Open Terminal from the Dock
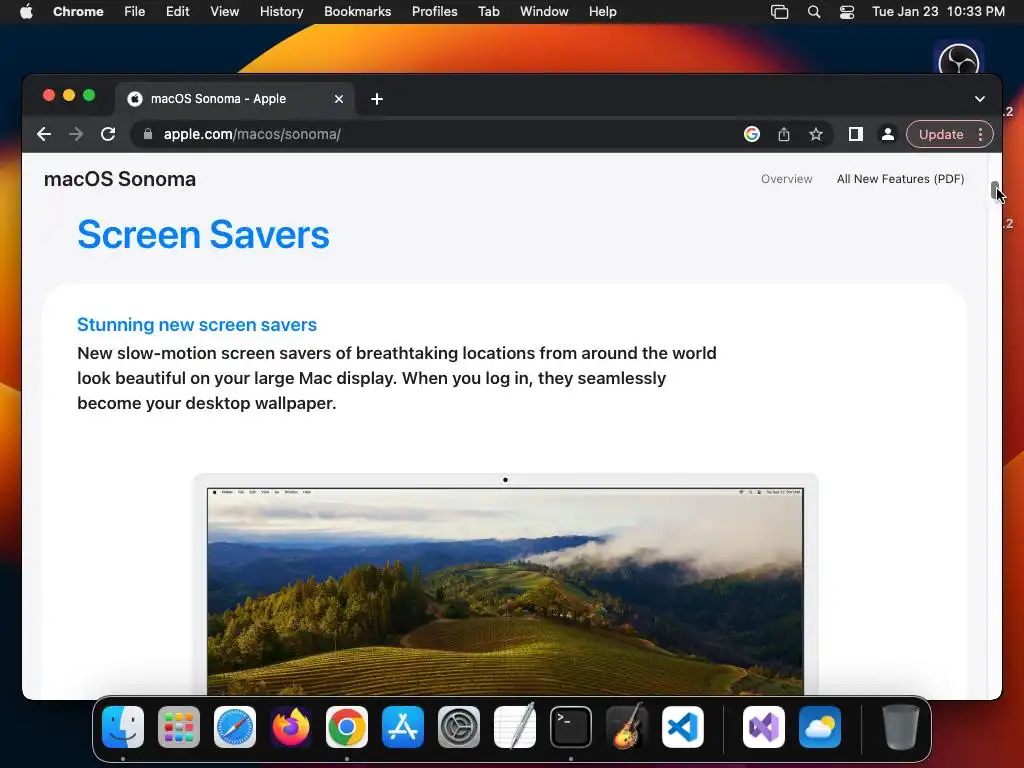The height and width of the screenshot is (768, 1024). coord(571,727)
